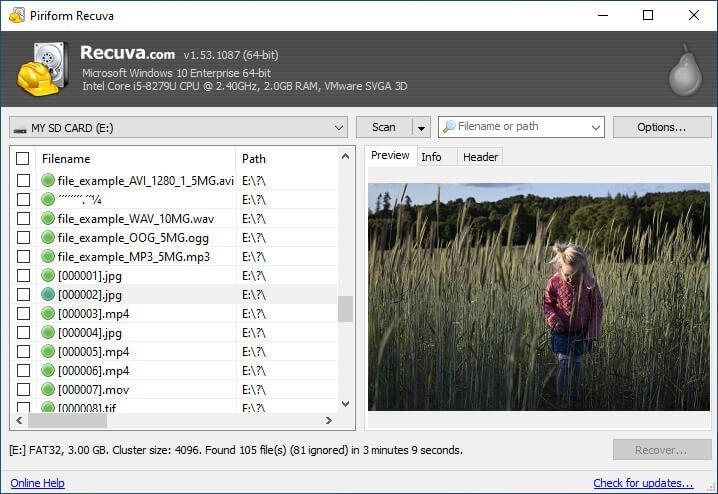Image resolution: width=718 pixels, height=494 pixels.
Task: Click the Piriform Recuva title bar icon
Action: pos(16,15)
